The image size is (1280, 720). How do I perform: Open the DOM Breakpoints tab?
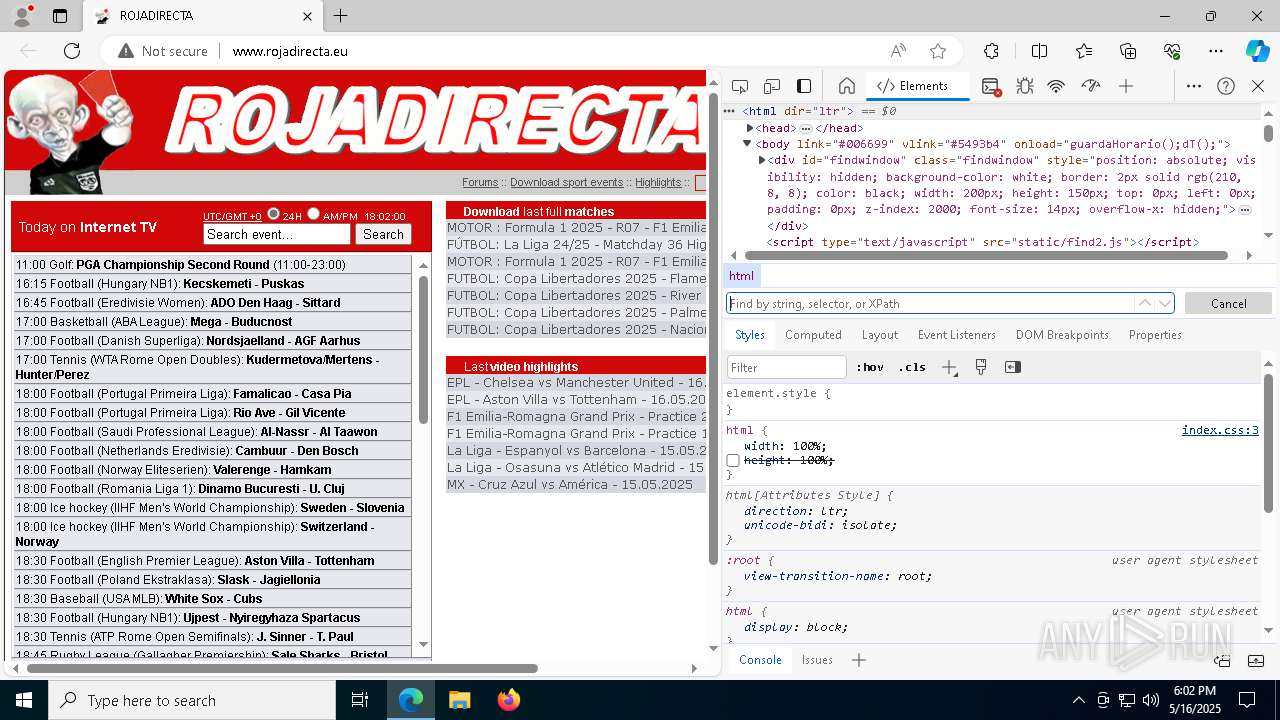[1062, 335]
